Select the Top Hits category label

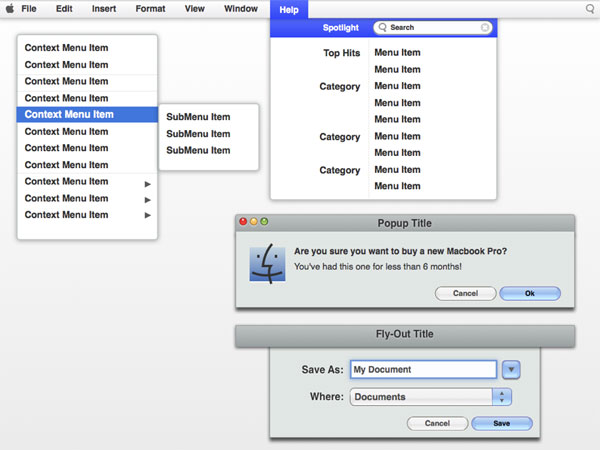point(341,53)
